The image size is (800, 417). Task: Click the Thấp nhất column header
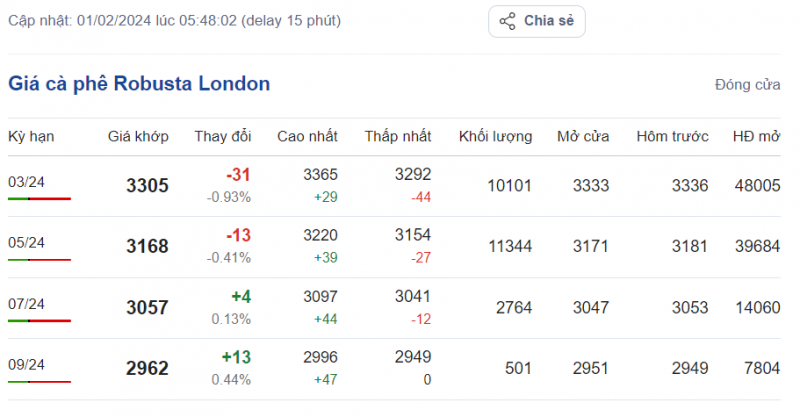point(397,136)
